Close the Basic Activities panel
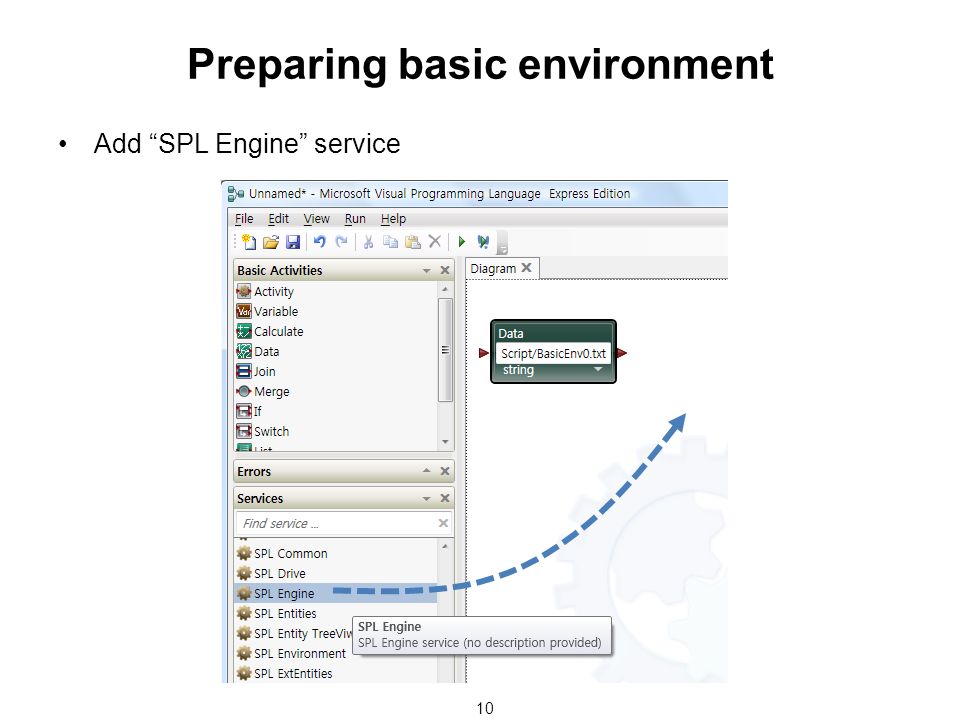960x720 pixels. tap(445, 270)
